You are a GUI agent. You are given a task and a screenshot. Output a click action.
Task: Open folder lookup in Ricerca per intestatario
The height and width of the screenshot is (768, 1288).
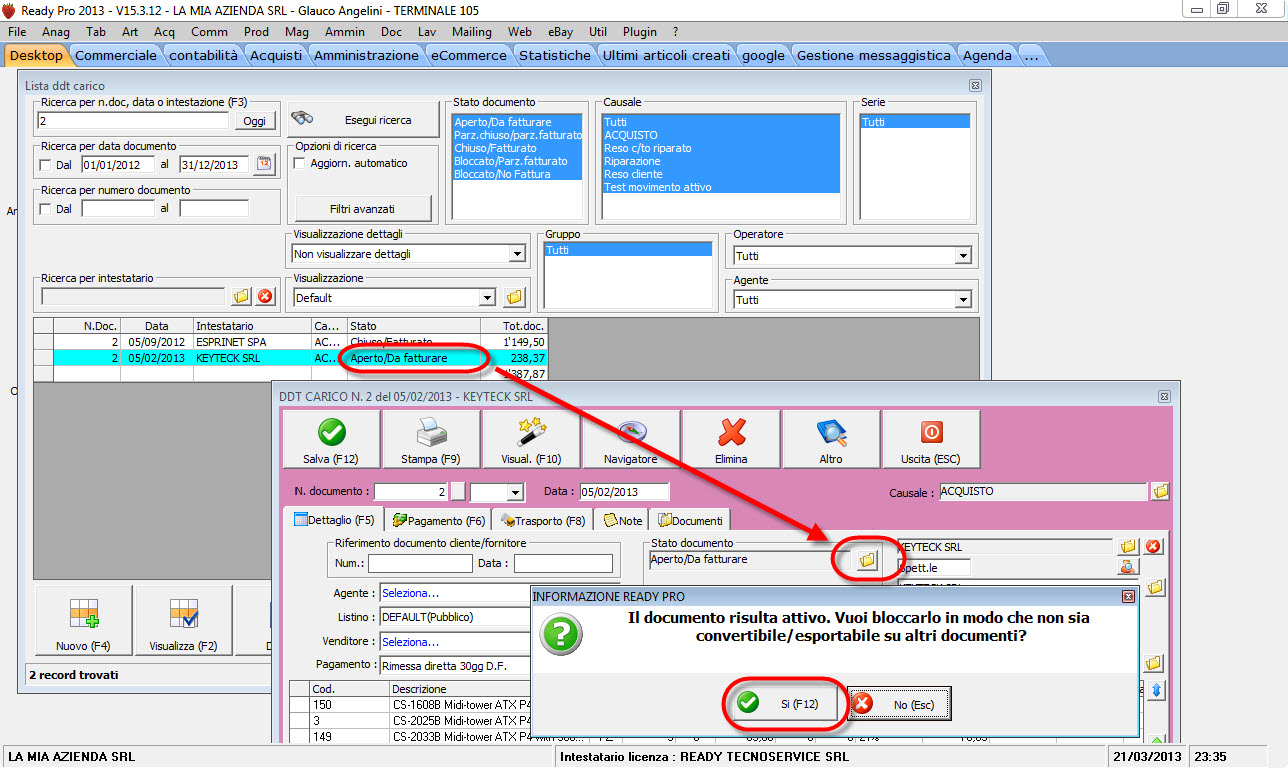pyautogui.click(x=241, y=296)
